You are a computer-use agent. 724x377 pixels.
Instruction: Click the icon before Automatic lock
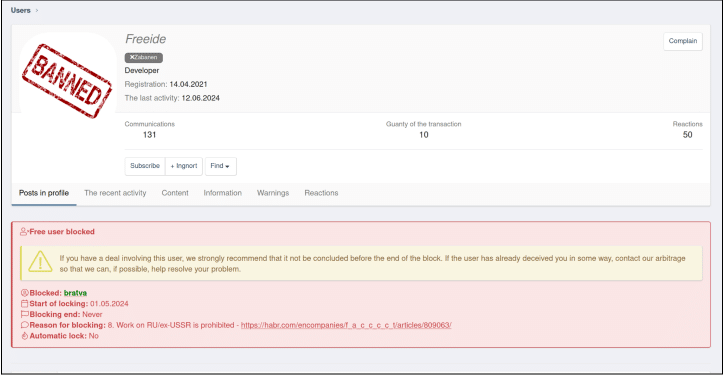[x=25, y=336]
